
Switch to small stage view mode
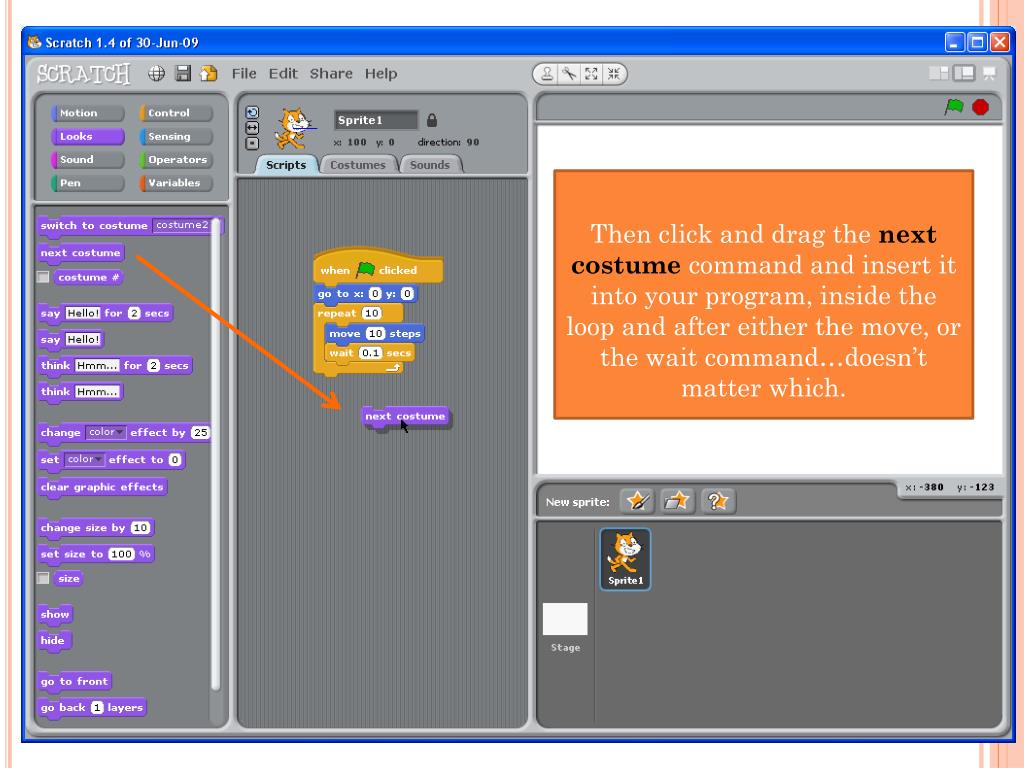(x=938, y=73)
